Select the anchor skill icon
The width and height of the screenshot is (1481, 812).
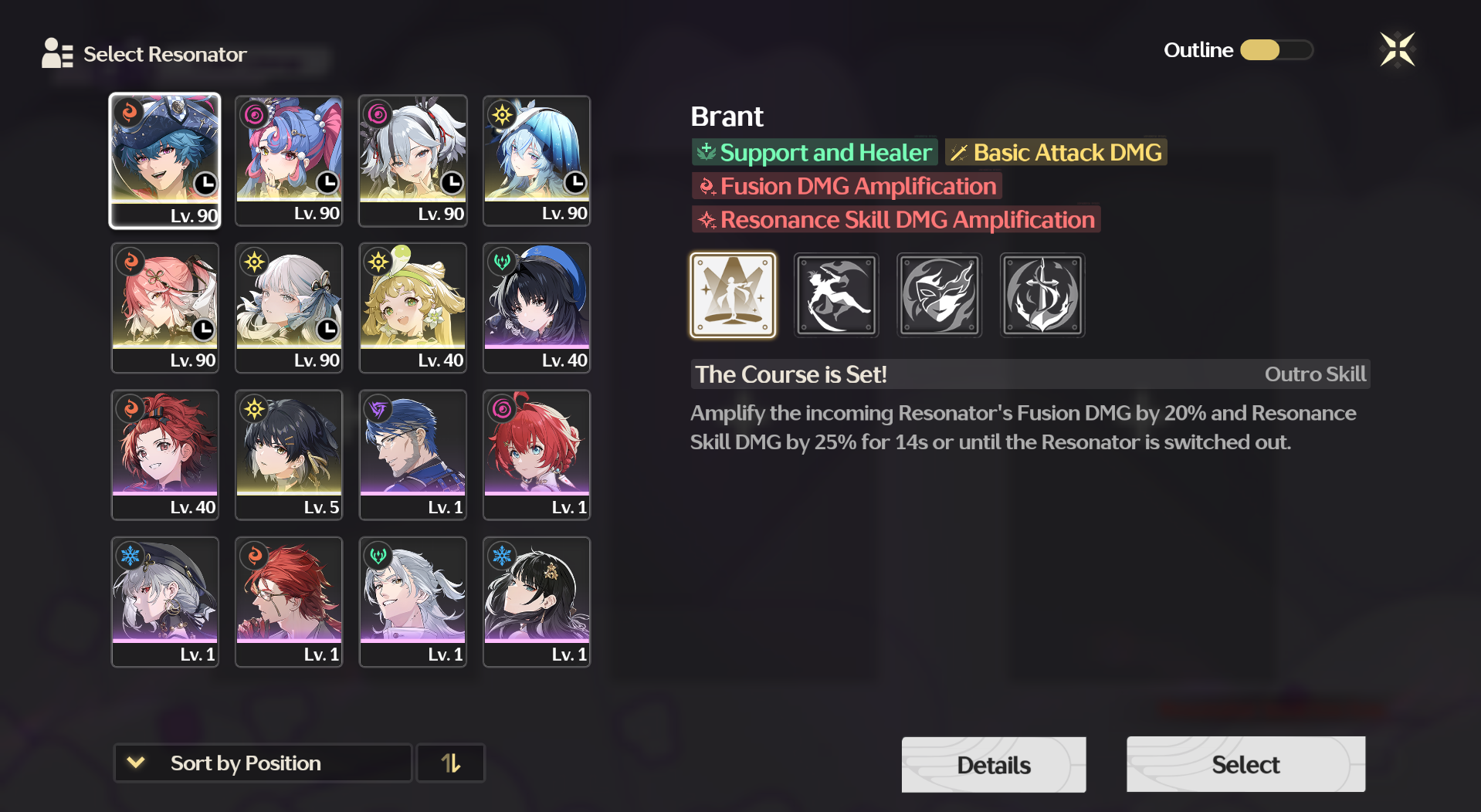tap(1042, 295)
